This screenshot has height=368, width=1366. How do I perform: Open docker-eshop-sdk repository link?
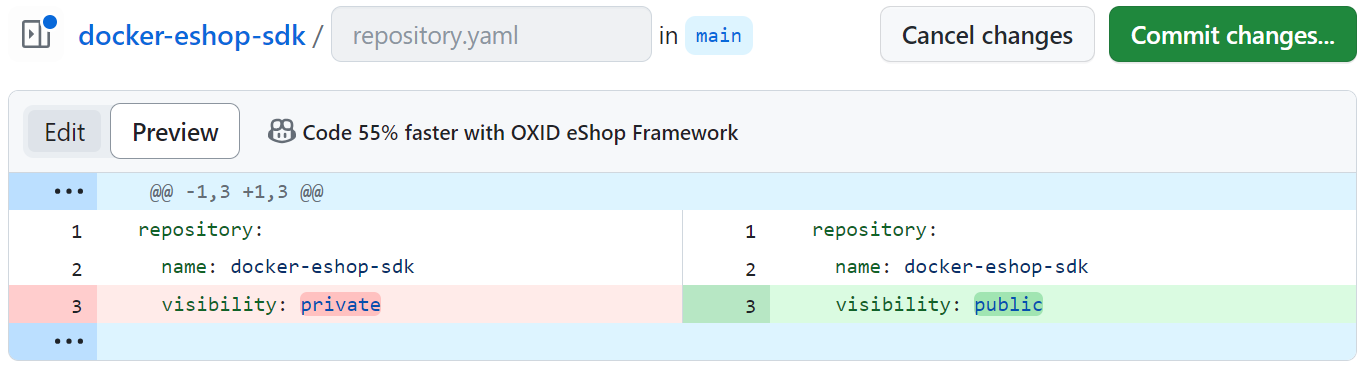click(192, 36)
